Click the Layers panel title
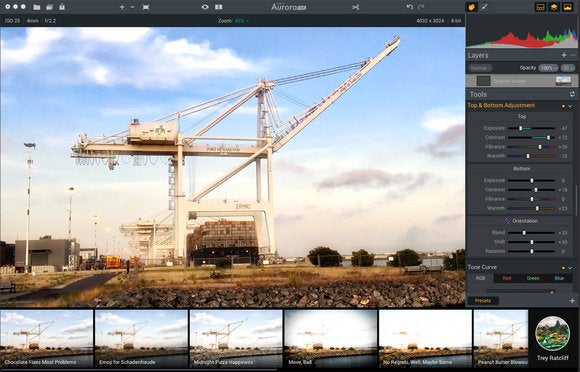This screenshot has width=580, height=372. [x=478, y=55]
